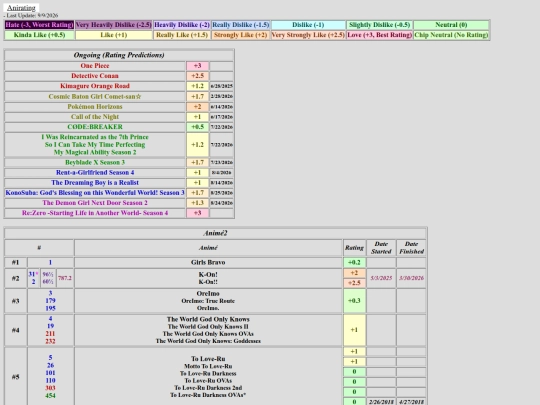Click the +0.2 rating for Girls Bravo
540x405 pixels.
354,262
